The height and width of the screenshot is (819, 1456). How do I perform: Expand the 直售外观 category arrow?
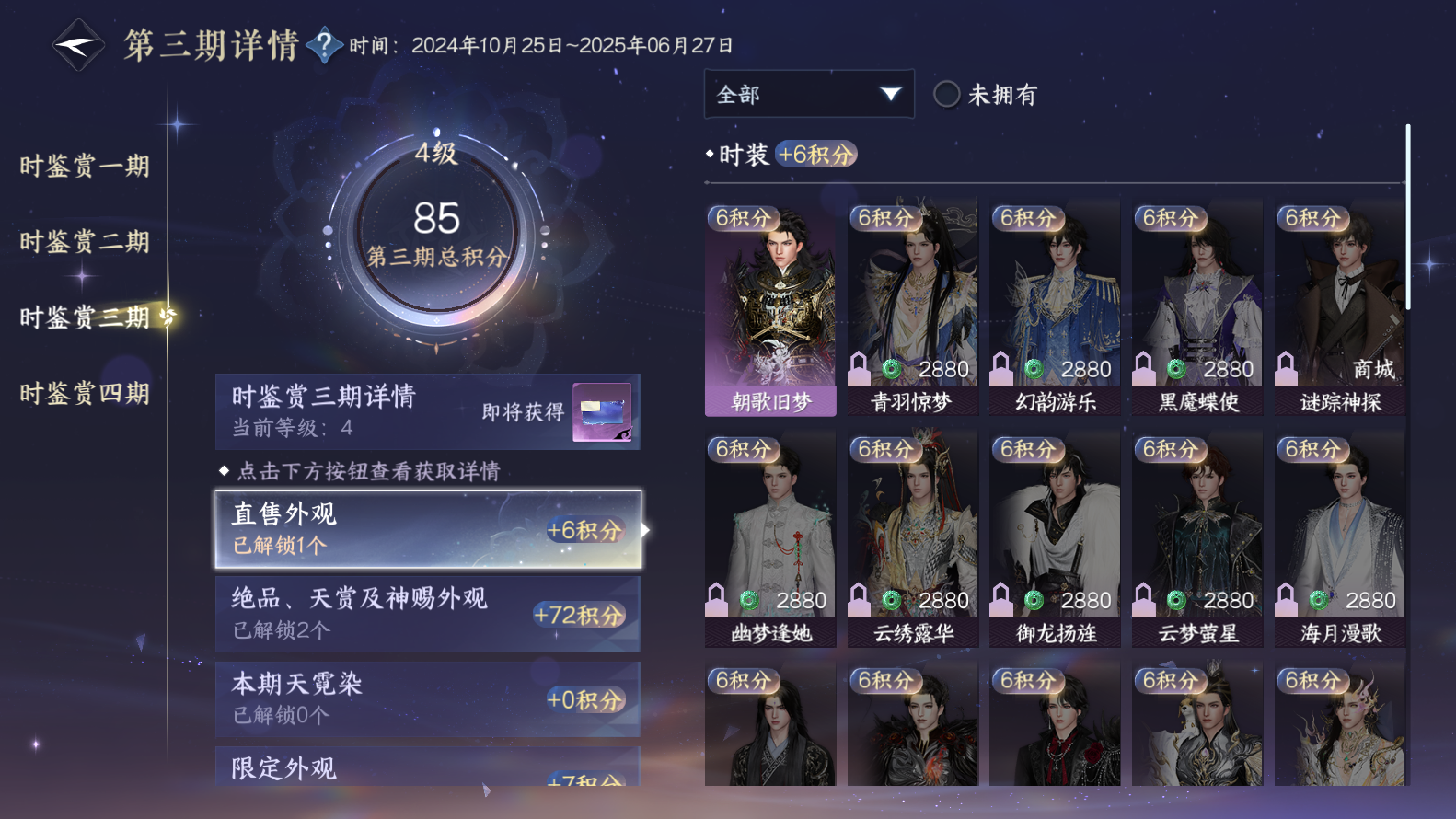(646, 530)
